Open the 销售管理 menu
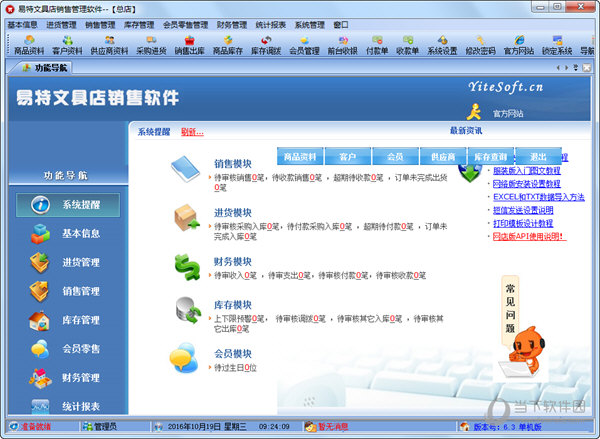 tap(100, 25)
